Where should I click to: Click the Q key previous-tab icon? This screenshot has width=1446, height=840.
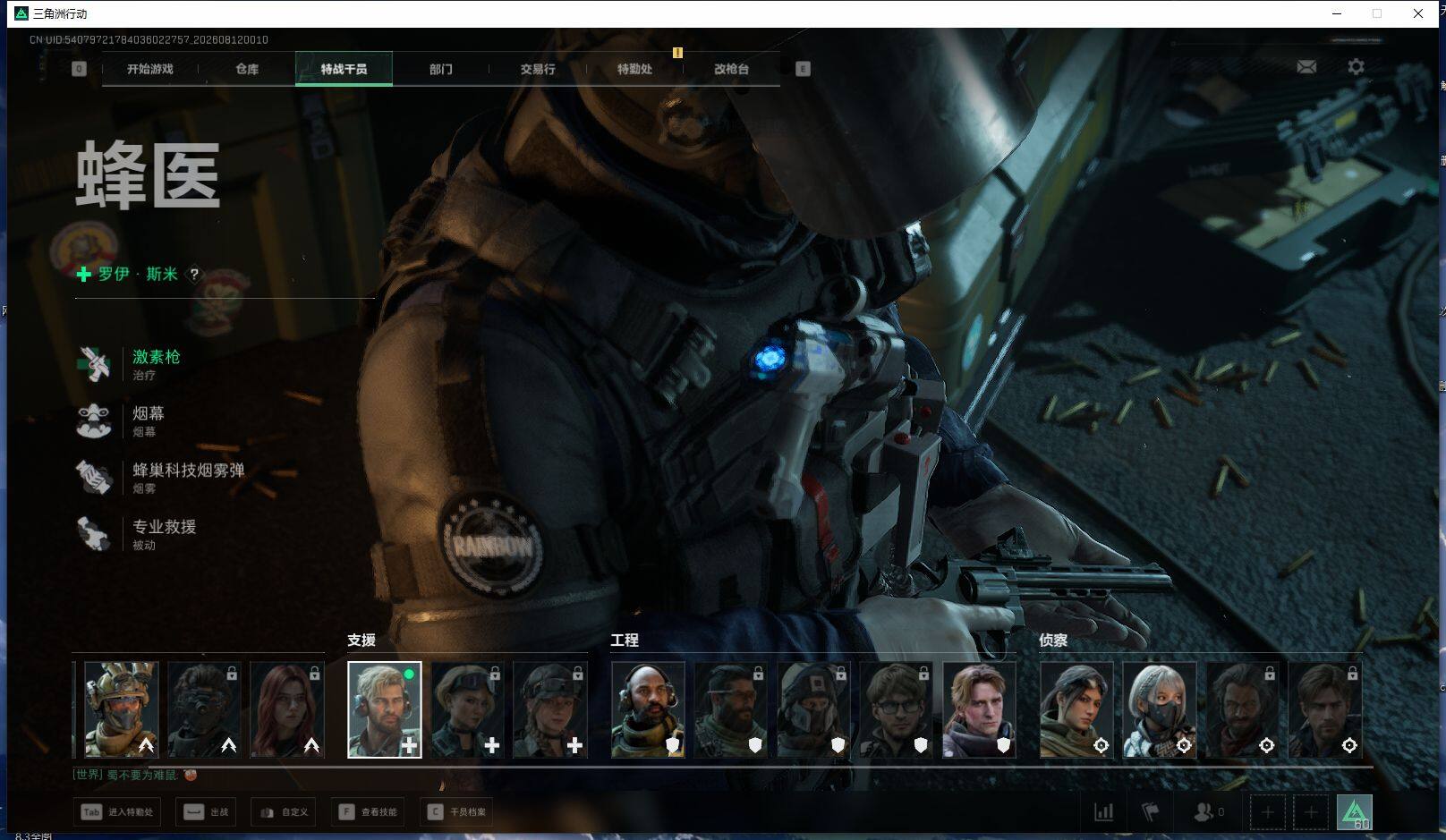point(80,69)
